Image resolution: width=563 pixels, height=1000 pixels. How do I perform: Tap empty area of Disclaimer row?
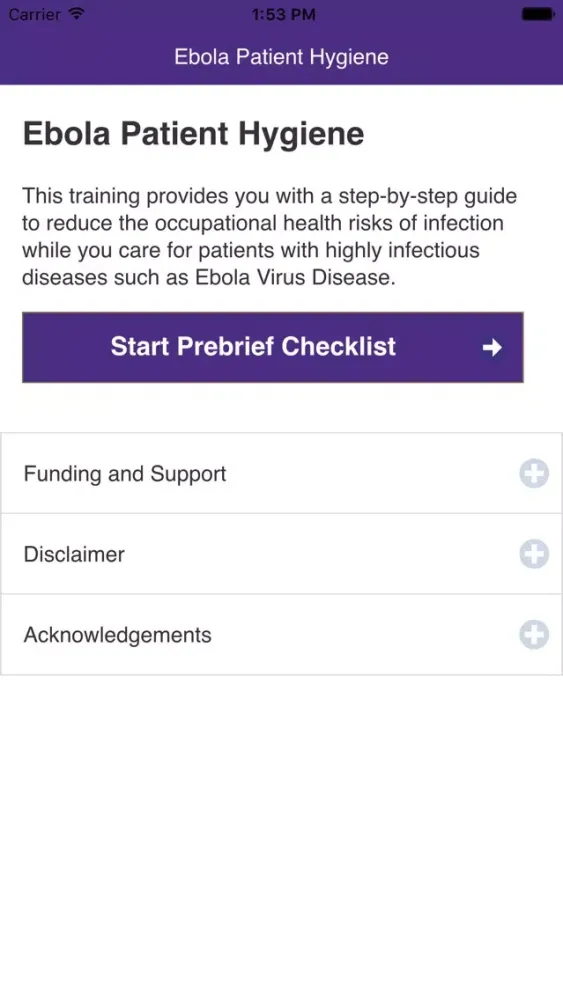[319, 554]
